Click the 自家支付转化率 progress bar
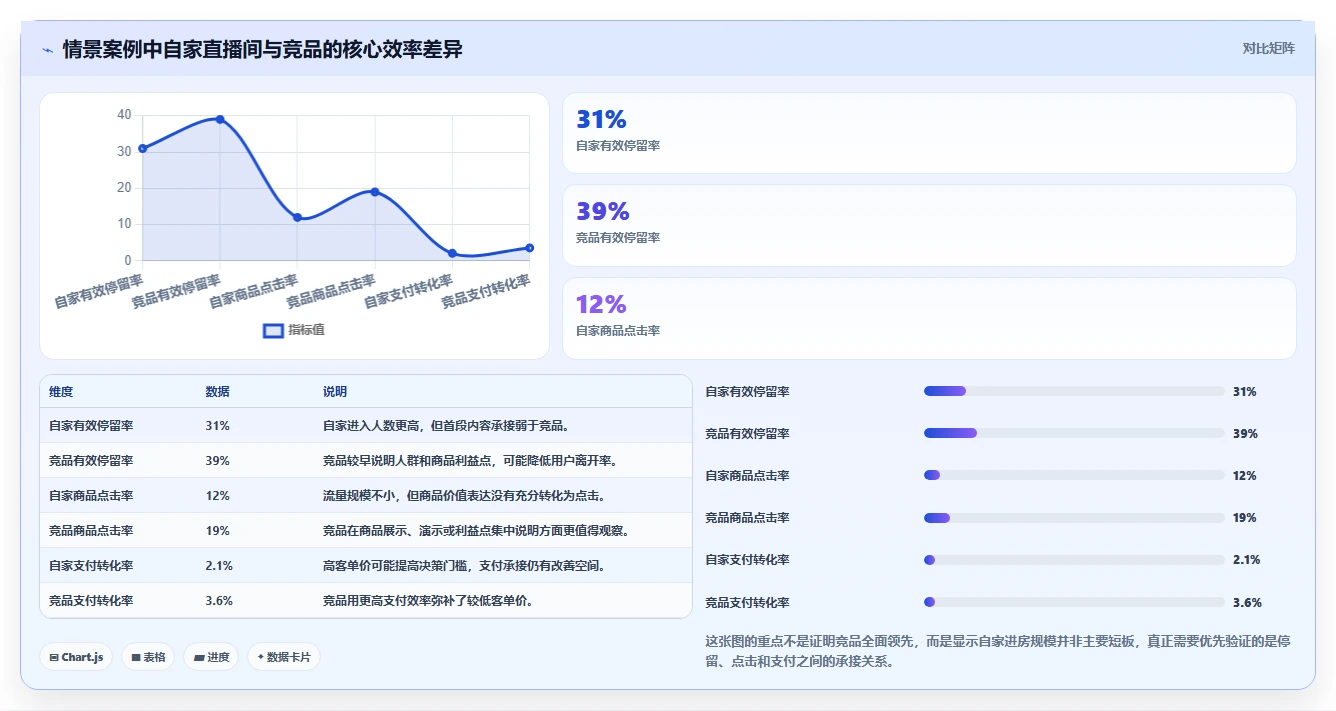This screenshot has height=711, width=1336. coord(1074,560)
